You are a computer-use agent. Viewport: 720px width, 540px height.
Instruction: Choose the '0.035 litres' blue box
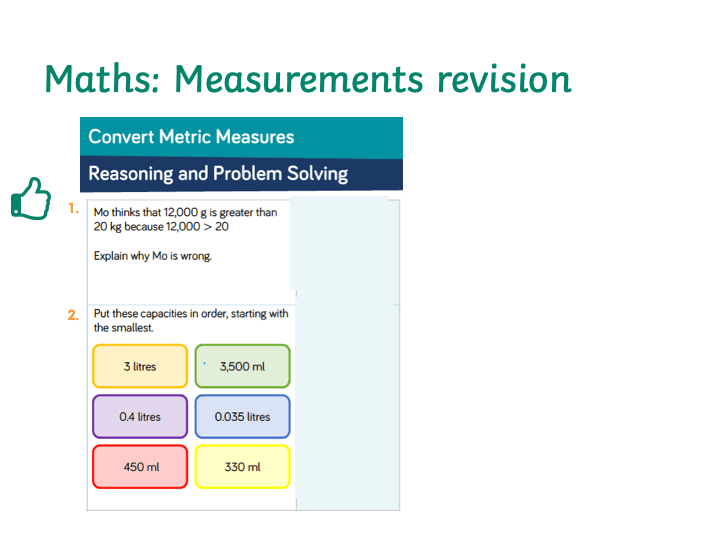point(242,416)
